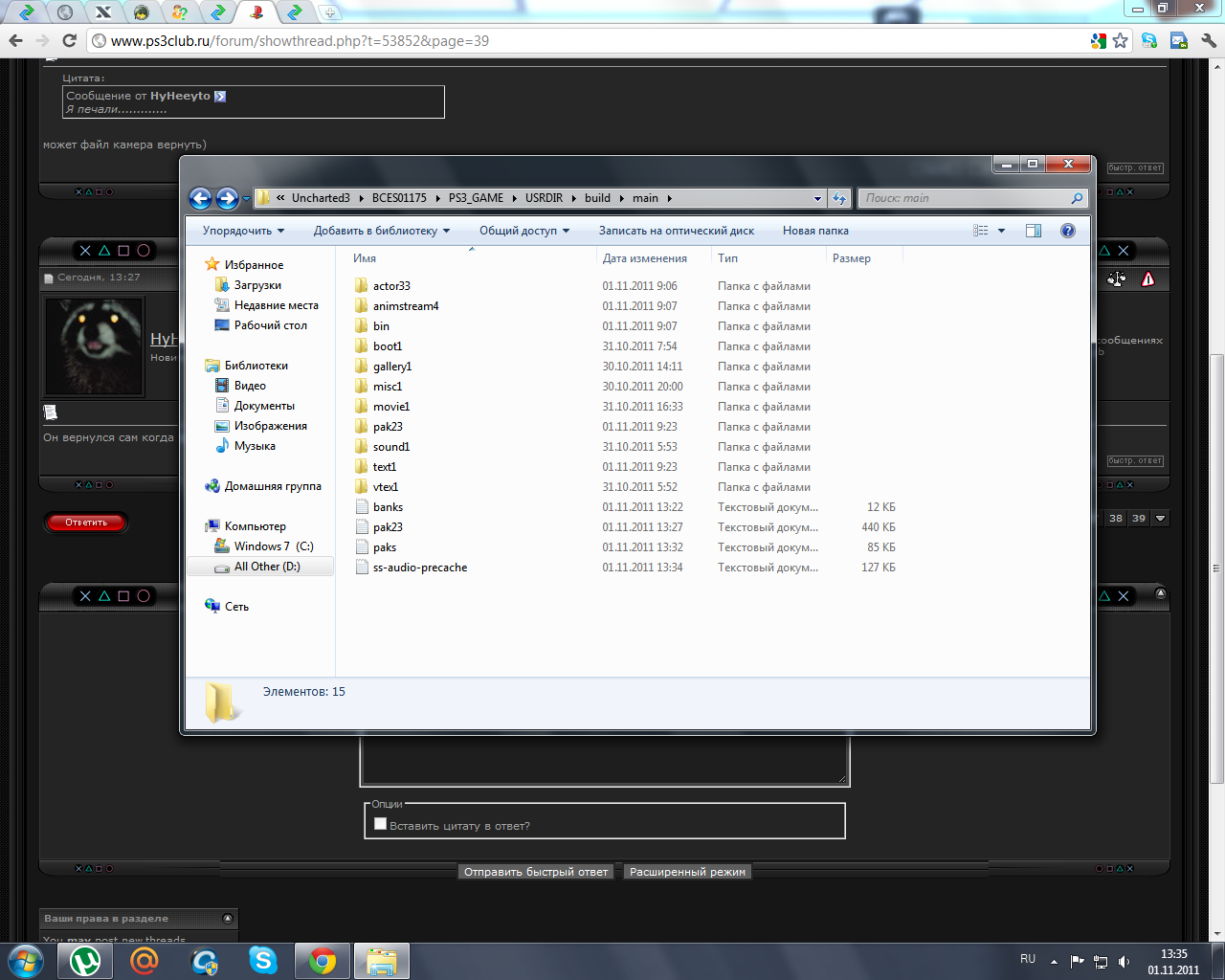Click the browser Back arrow
Image resolution: width=1225 pixels, height=980 pixels.
(x=15, y=40)
